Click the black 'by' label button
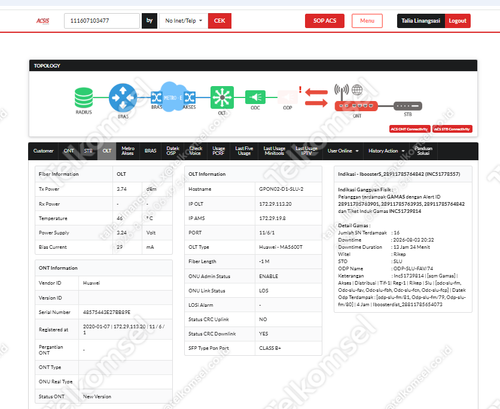This screenshot has height=409, width=500. pyautogui.click(x=149, y=21)
